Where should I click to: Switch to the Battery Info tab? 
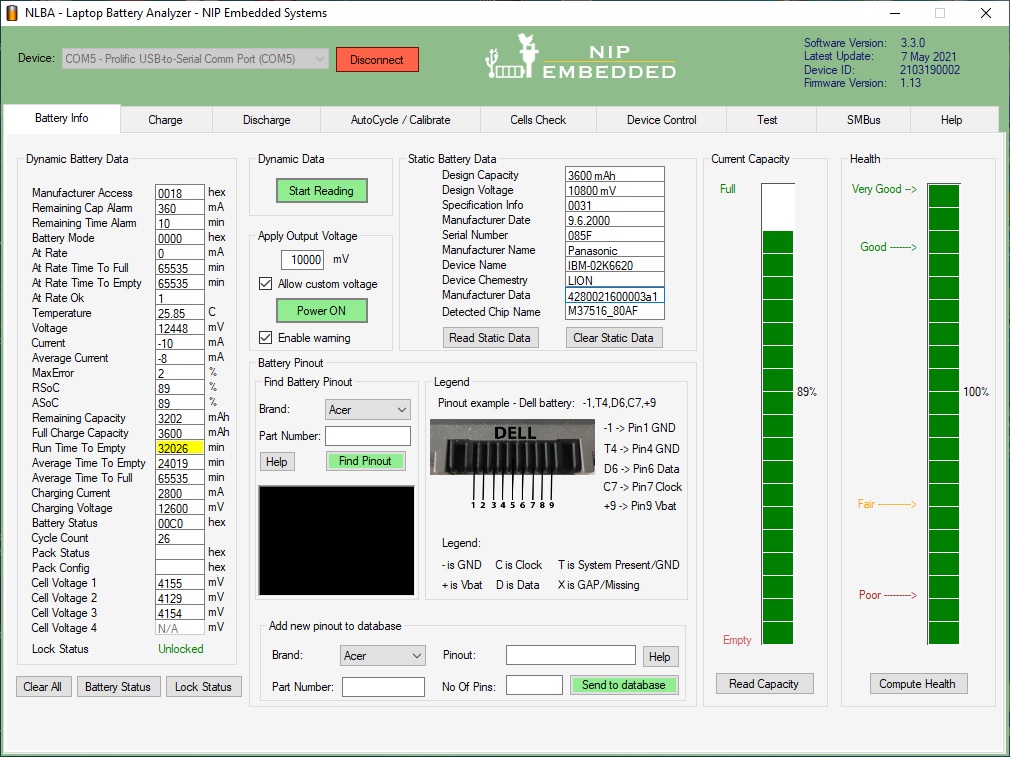click(x=62, y=119)
